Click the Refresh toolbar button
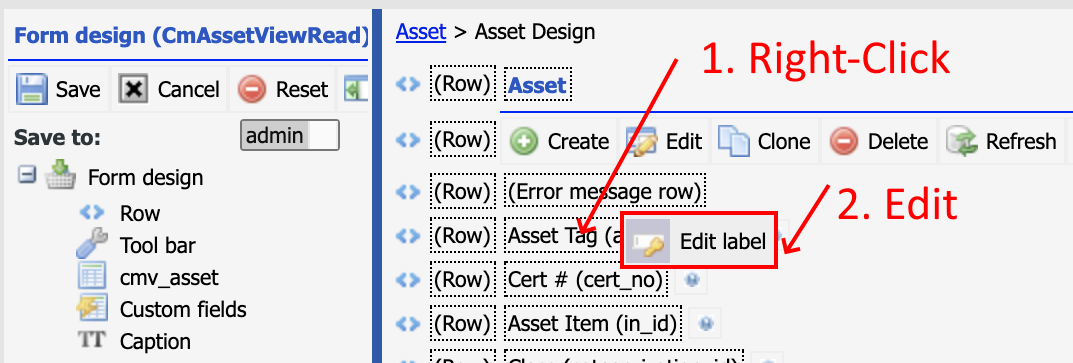The image size is (1073, 363). 1001,141
